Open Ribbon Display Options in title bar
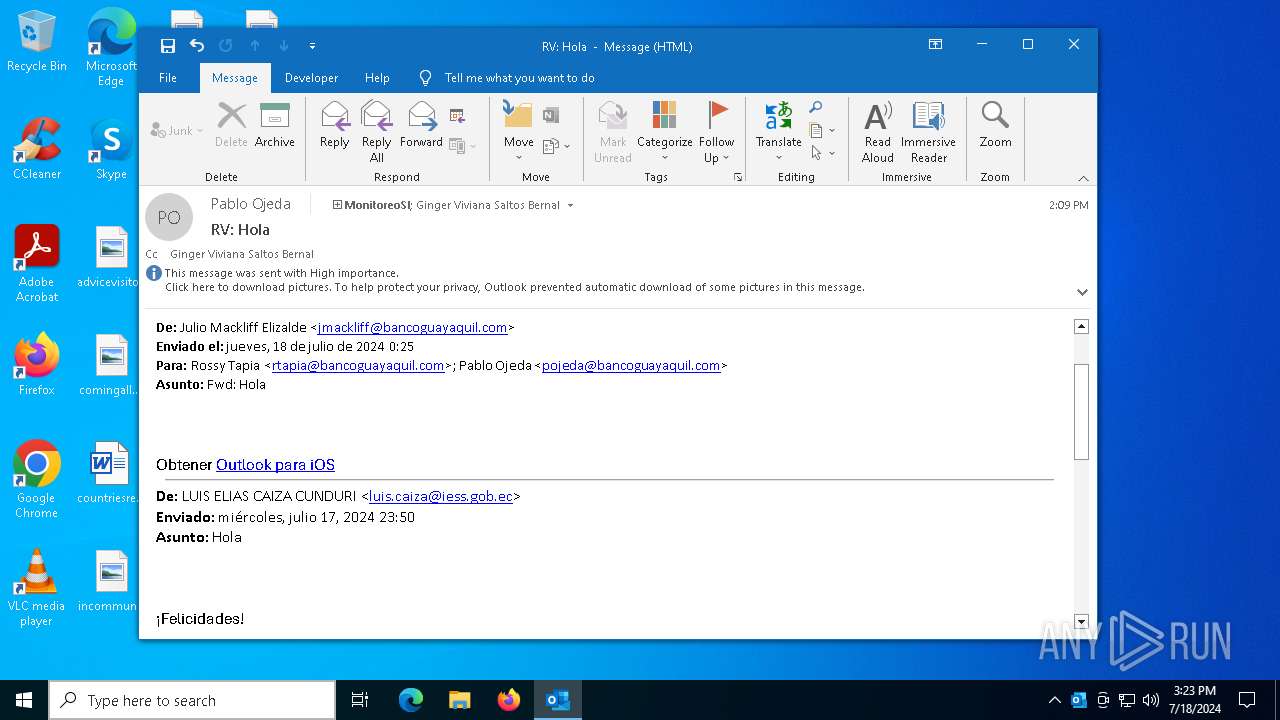The height and width of the screenshot is (720, 1280). point(935,45)
